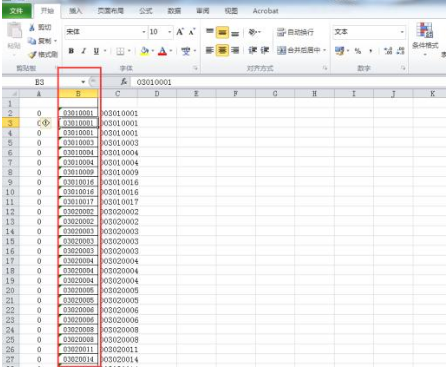Toggle center horizontal alignment
This screenshot has height=367, width=446.
tap(222, 50)
